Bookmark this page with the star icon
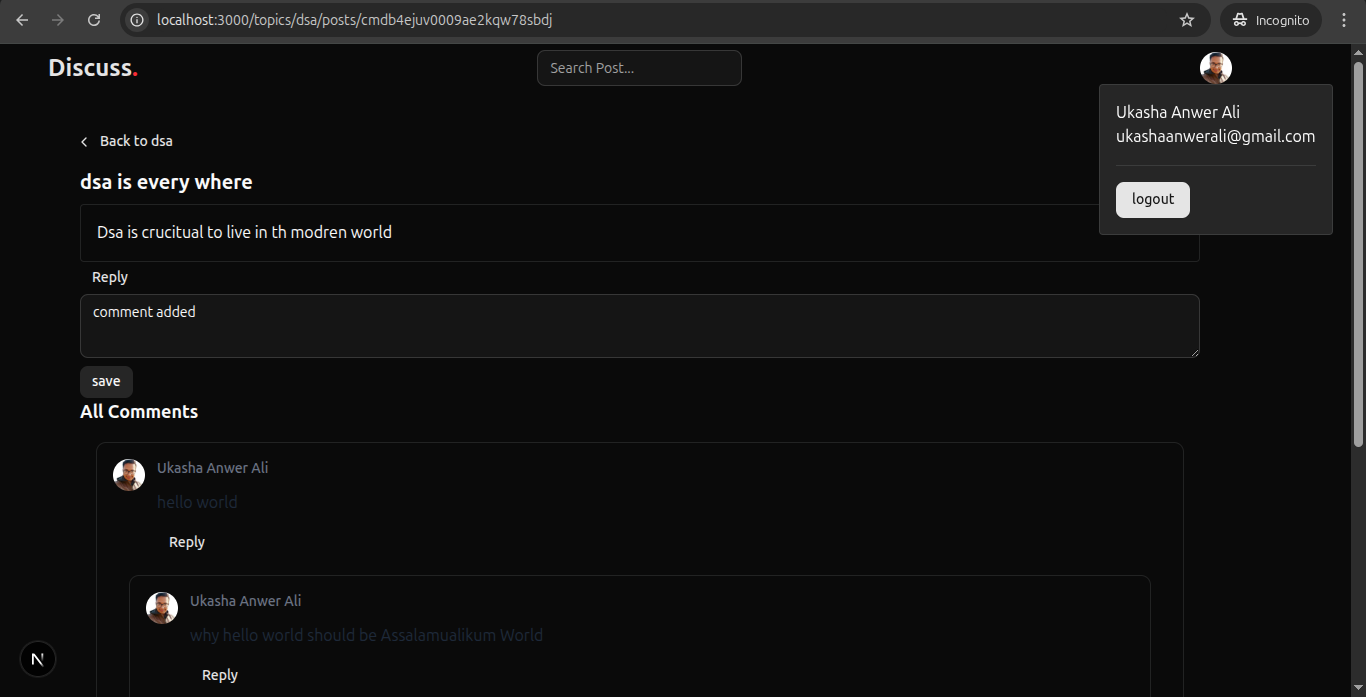Viewport: 1366px width, 697px height. tap(1187, 20)
